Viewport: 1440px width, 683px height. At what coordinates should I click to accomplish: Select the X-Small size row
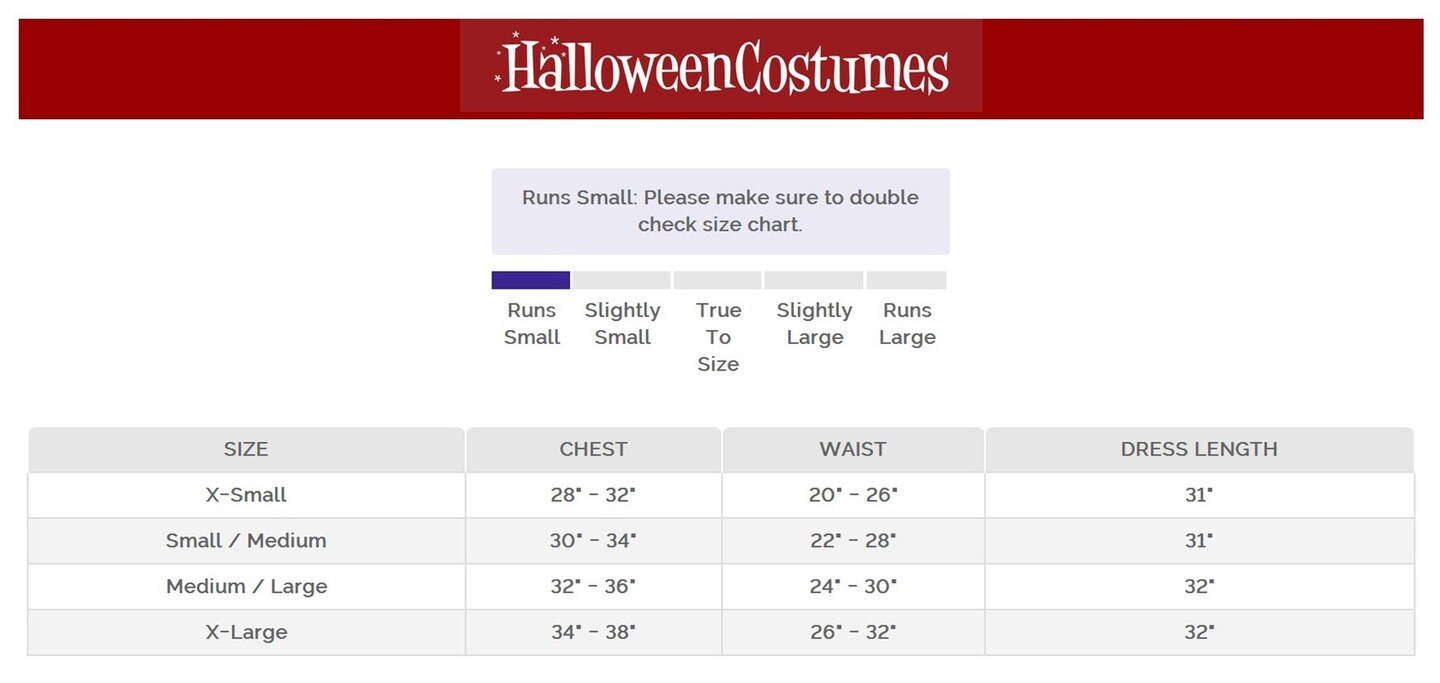point(246,495)
